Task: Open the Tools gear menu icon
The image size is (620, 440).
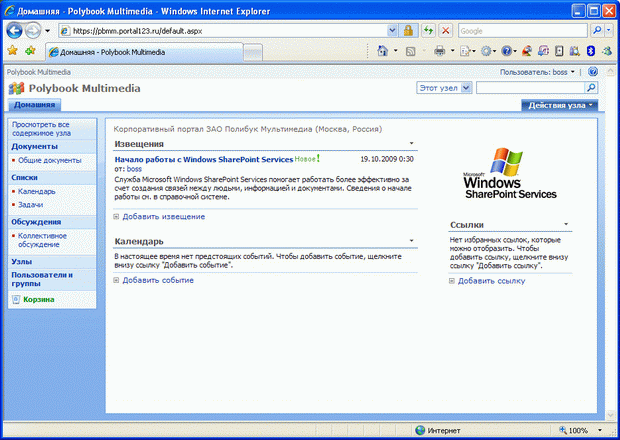Action: 486,51
